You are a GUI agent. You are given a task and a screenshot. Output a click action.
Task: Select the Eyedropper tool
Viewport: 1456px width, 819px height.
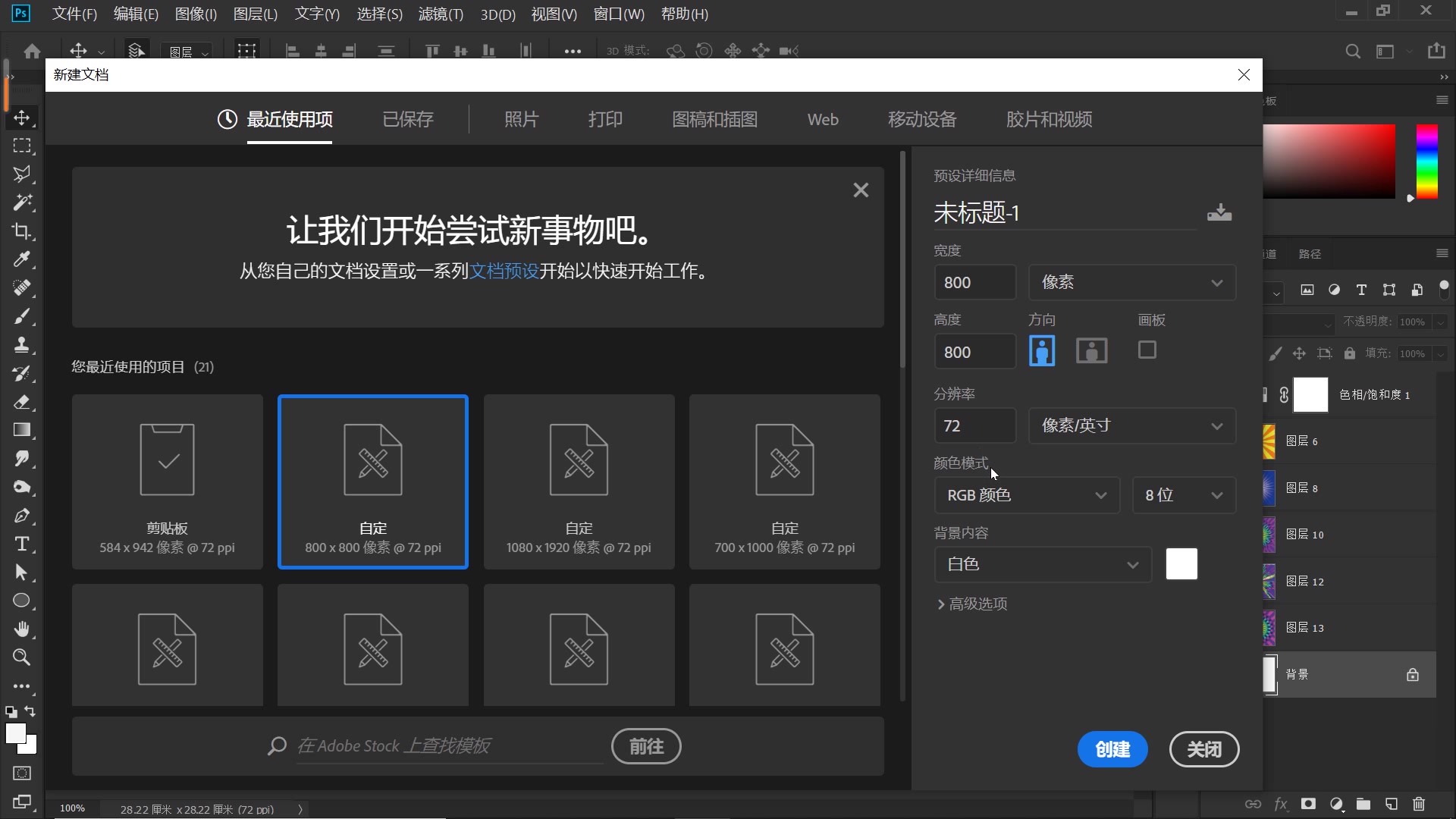[x=21, y=259]
